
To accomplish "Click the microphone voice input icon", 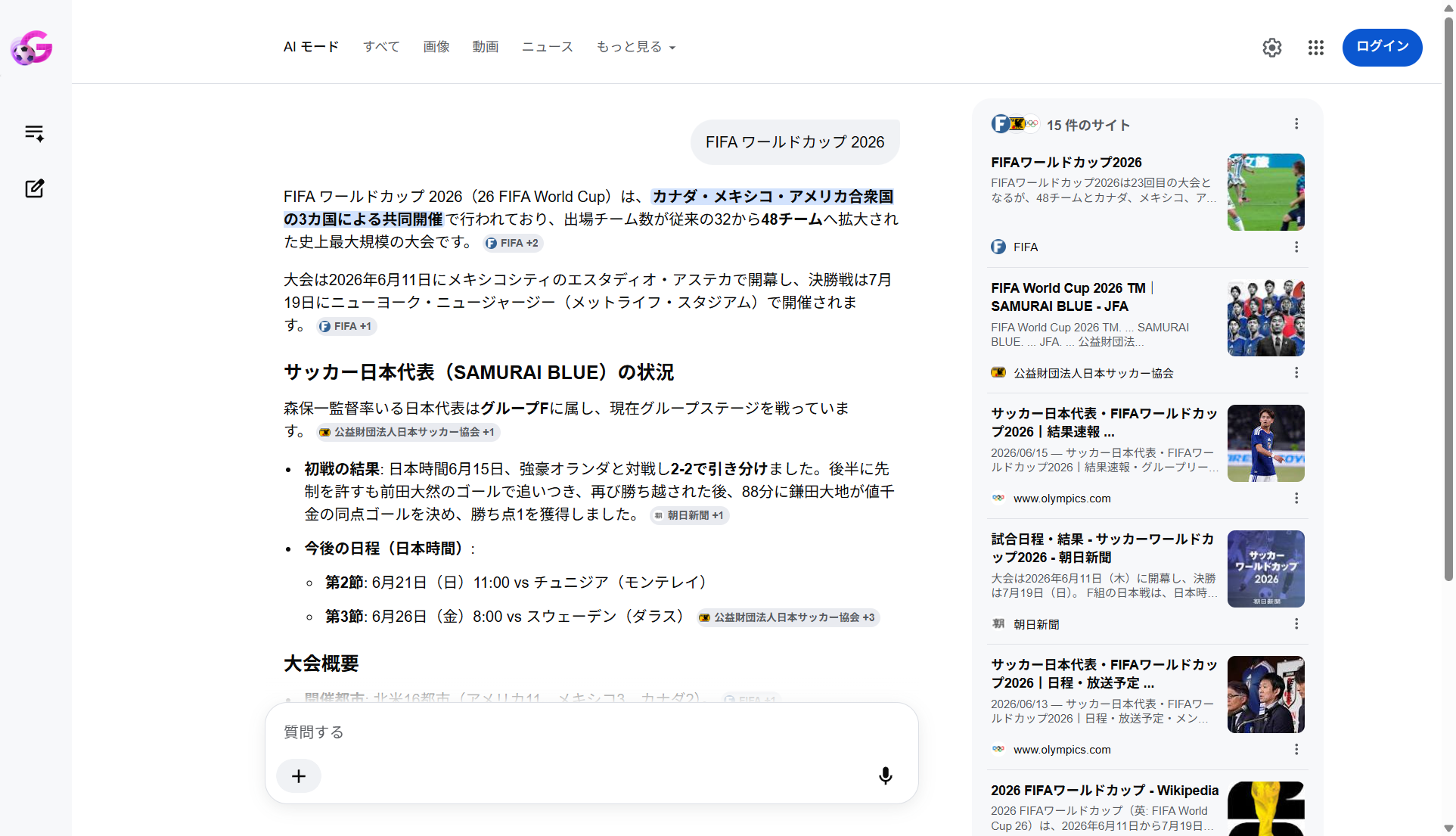I will click(886, 776).
